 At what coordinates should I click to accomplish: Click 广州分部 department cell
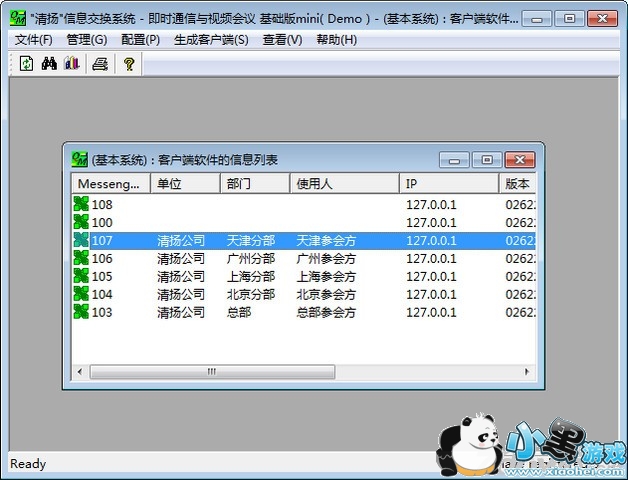[x=251, y=258]
